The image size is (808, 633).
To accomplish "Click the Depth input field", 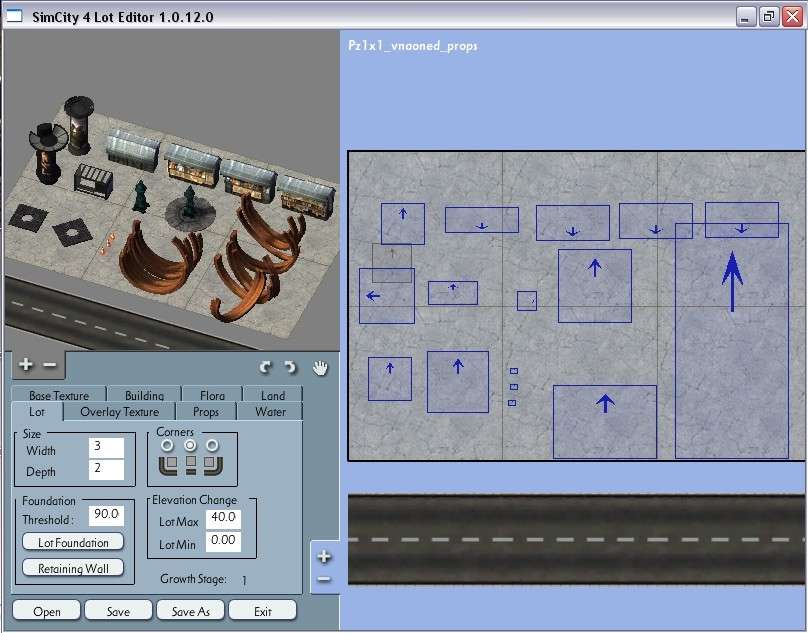I will tap(106, 470).
